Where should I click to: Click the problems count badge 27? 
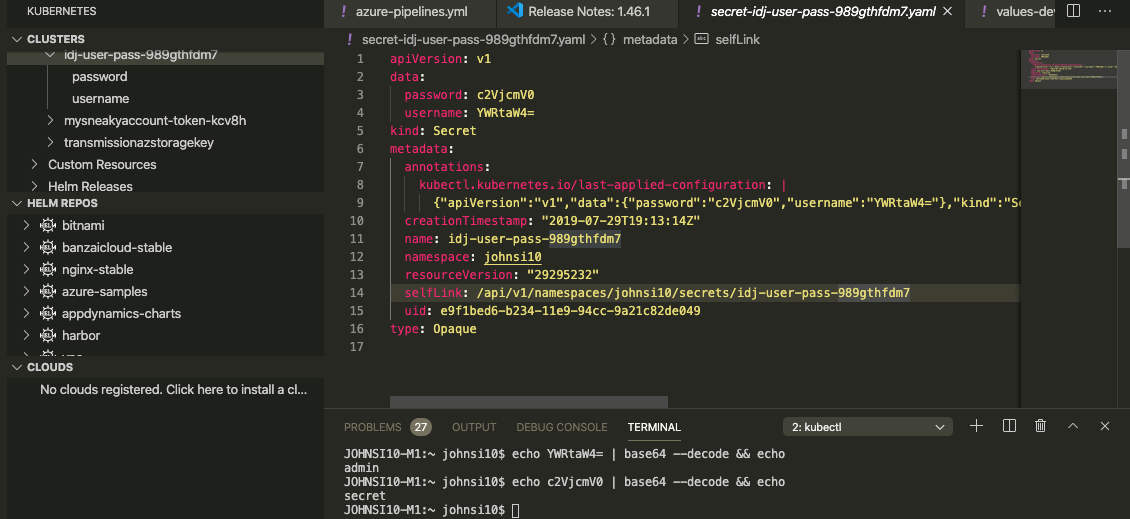(x=421, y=427)
